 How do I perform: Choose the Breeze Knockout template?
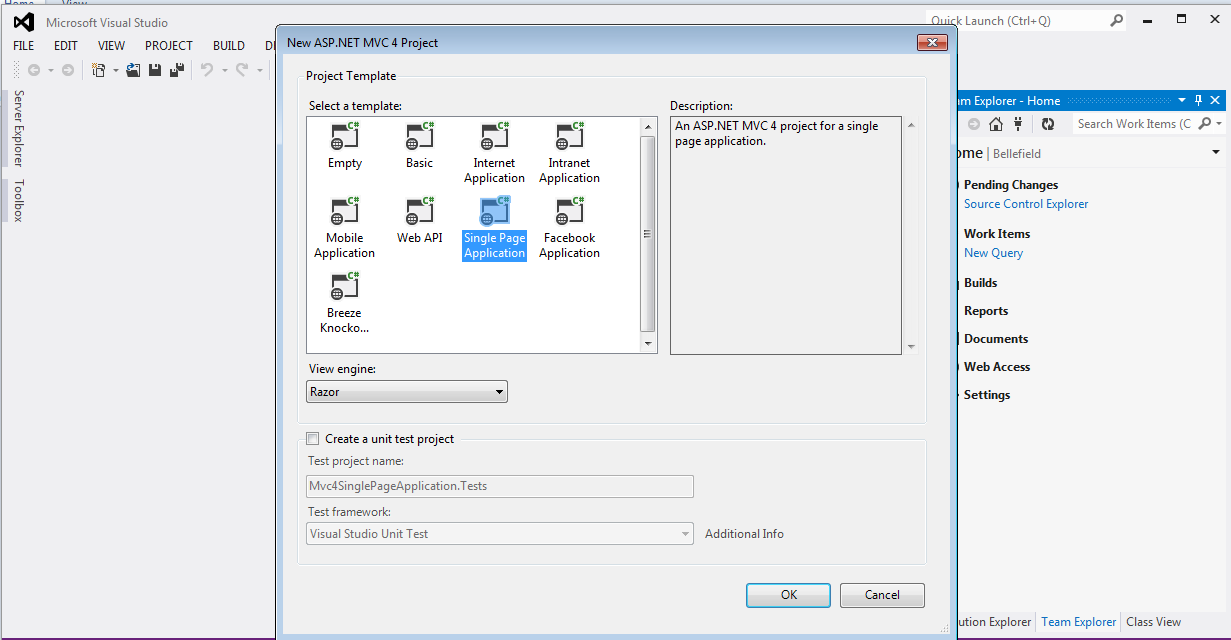coord(345,303)
